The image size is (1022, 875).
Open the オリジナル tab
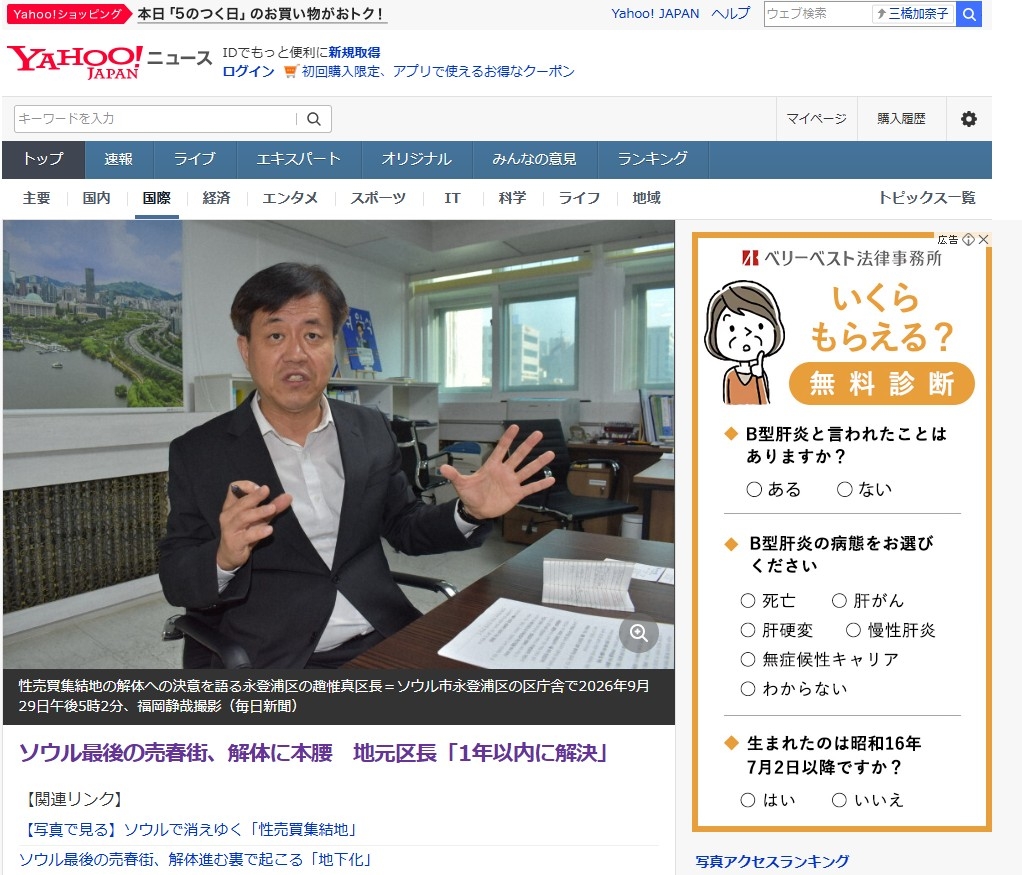(x=416, y=160)
